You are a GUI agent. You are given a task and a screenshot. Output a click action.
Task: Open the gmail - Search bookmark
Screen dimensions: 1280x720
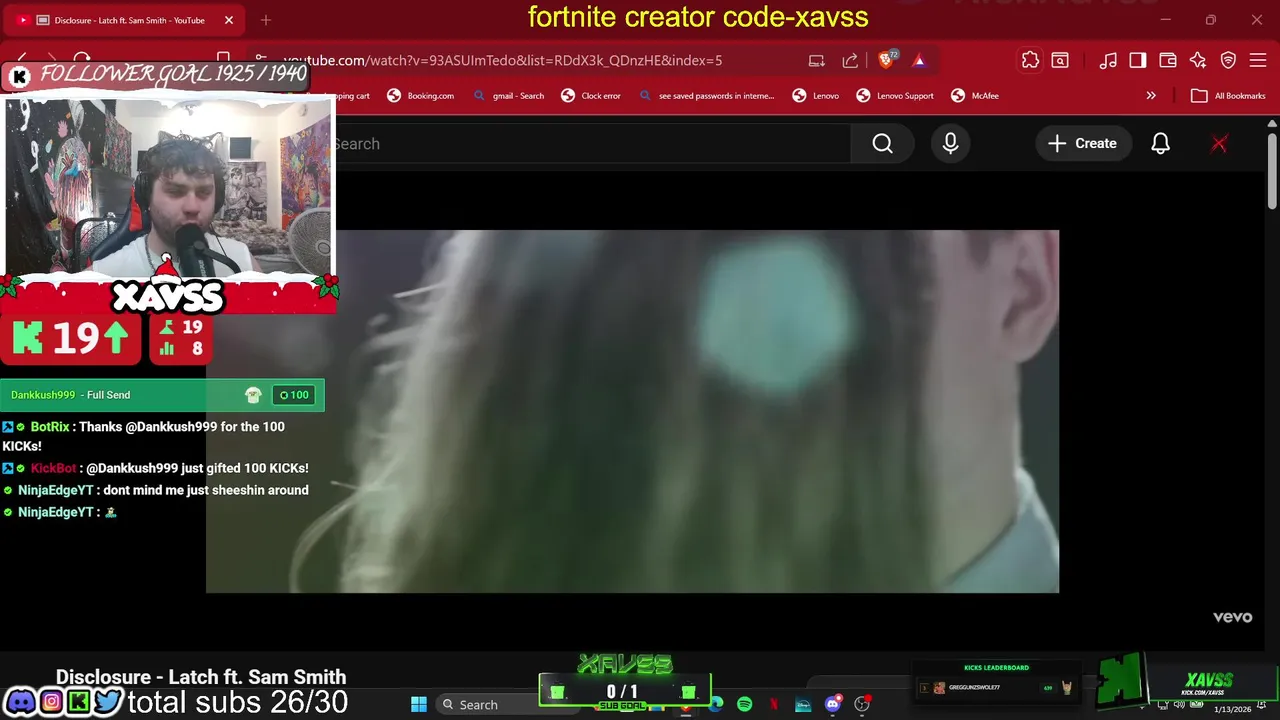click(508, 96)
